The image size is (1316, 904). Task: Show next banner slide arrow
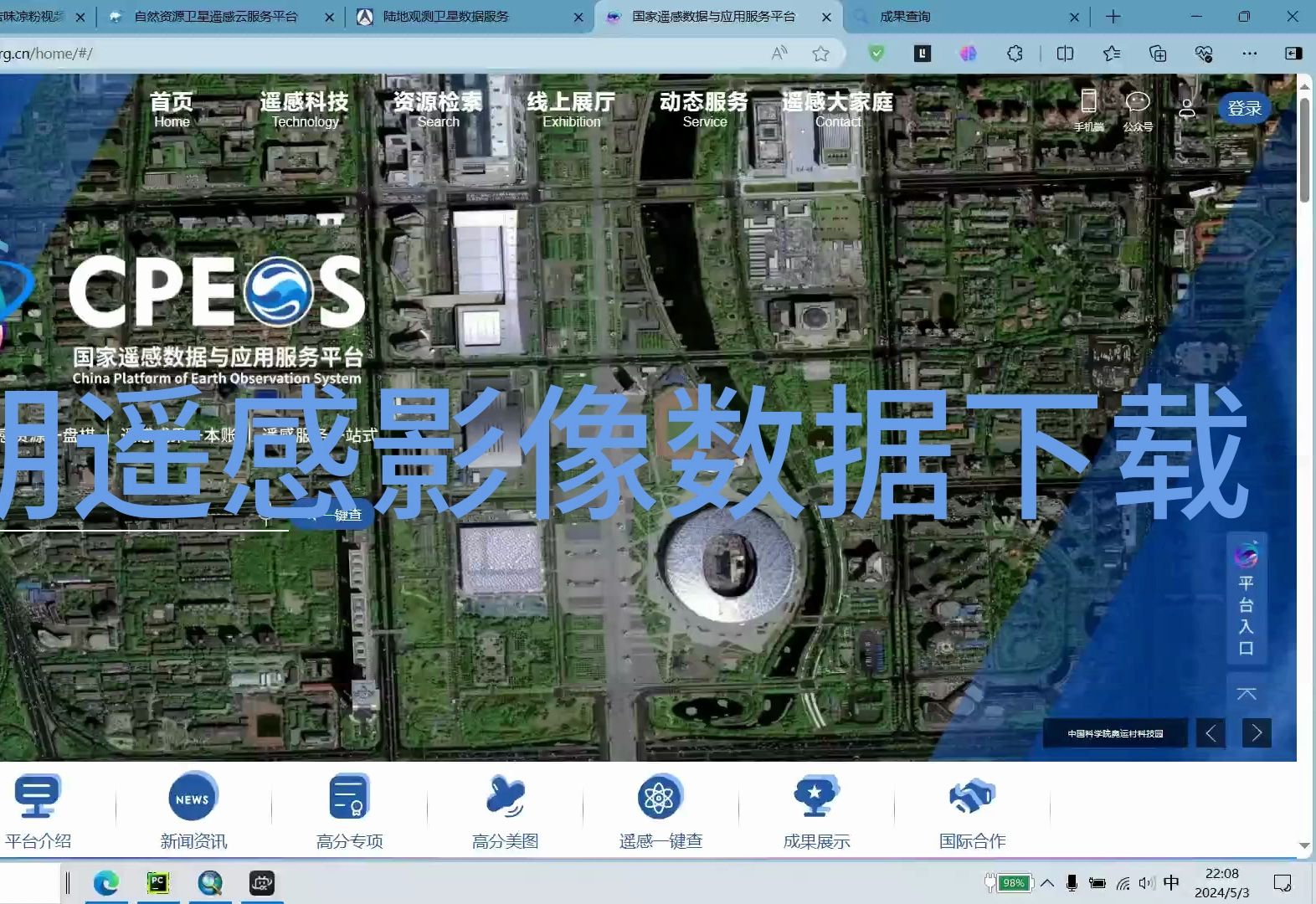pos(1257,733)
